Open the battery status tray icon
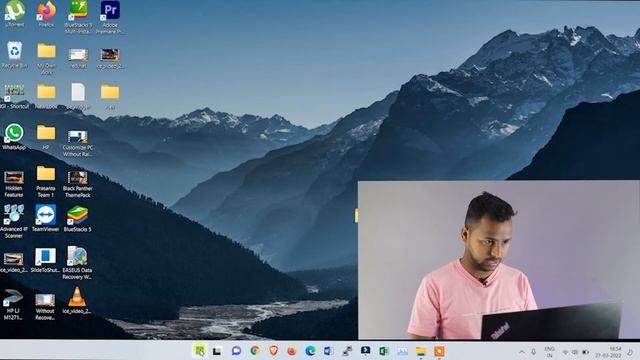Viewport: 640px width, 360px height. (585, 352)
